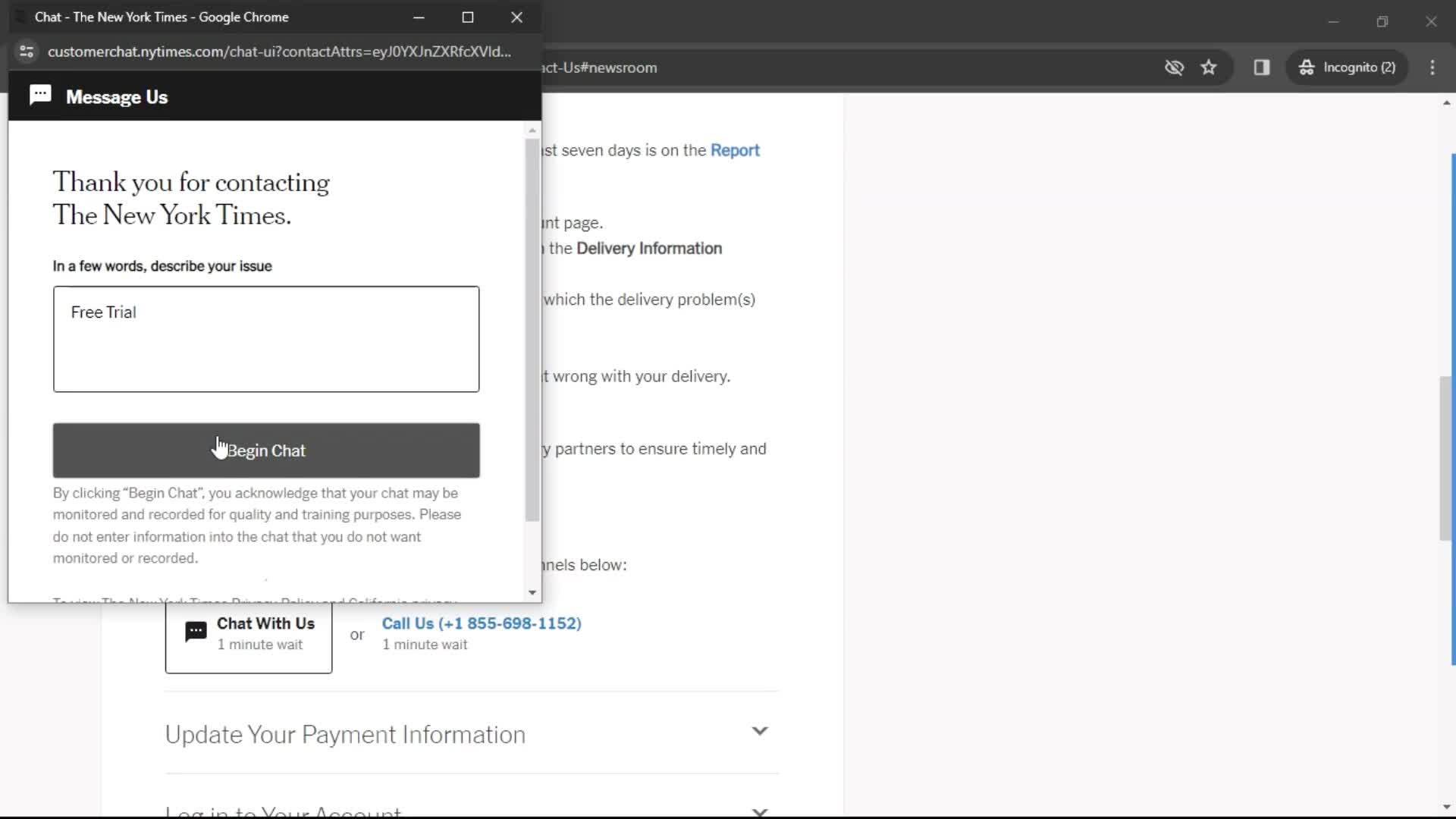The image size is (1456, 819).
Task: Expand the Log in to Your Account chevron
Action: [760, 811]
